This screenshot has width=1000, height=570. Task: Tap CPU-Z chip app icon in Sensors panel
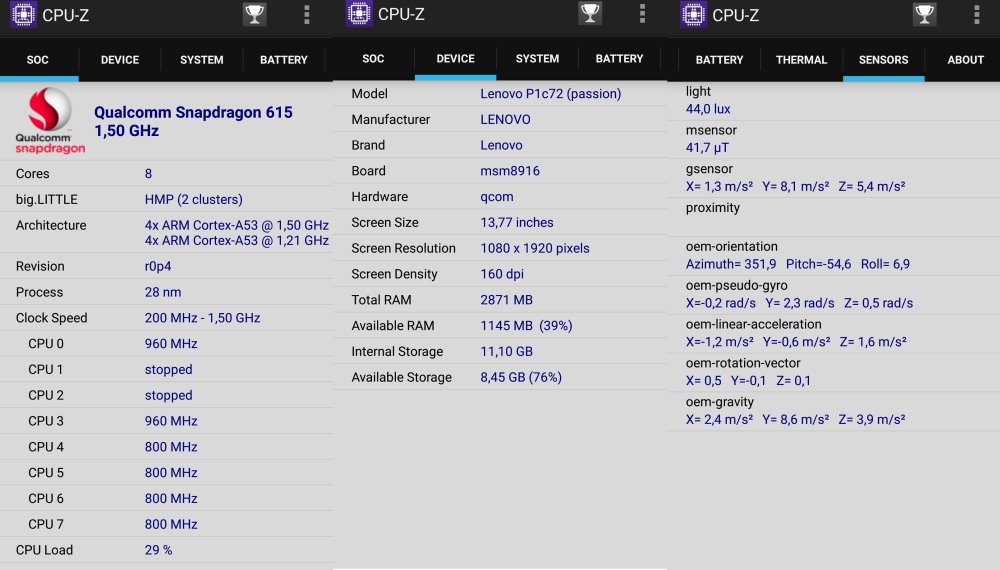tap(693, 15)
